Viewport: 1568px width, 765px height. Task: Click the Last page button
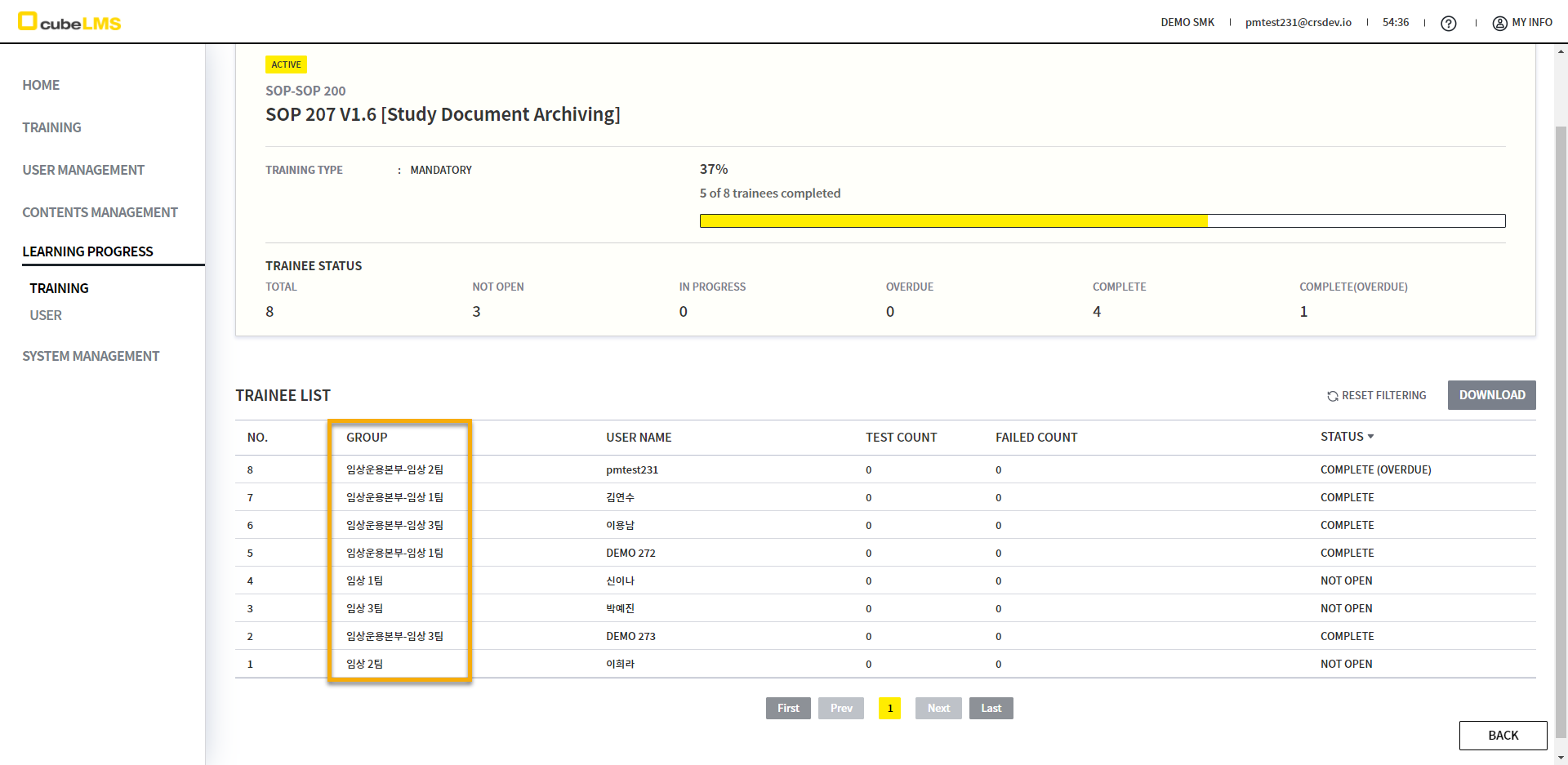click(991, 708)
